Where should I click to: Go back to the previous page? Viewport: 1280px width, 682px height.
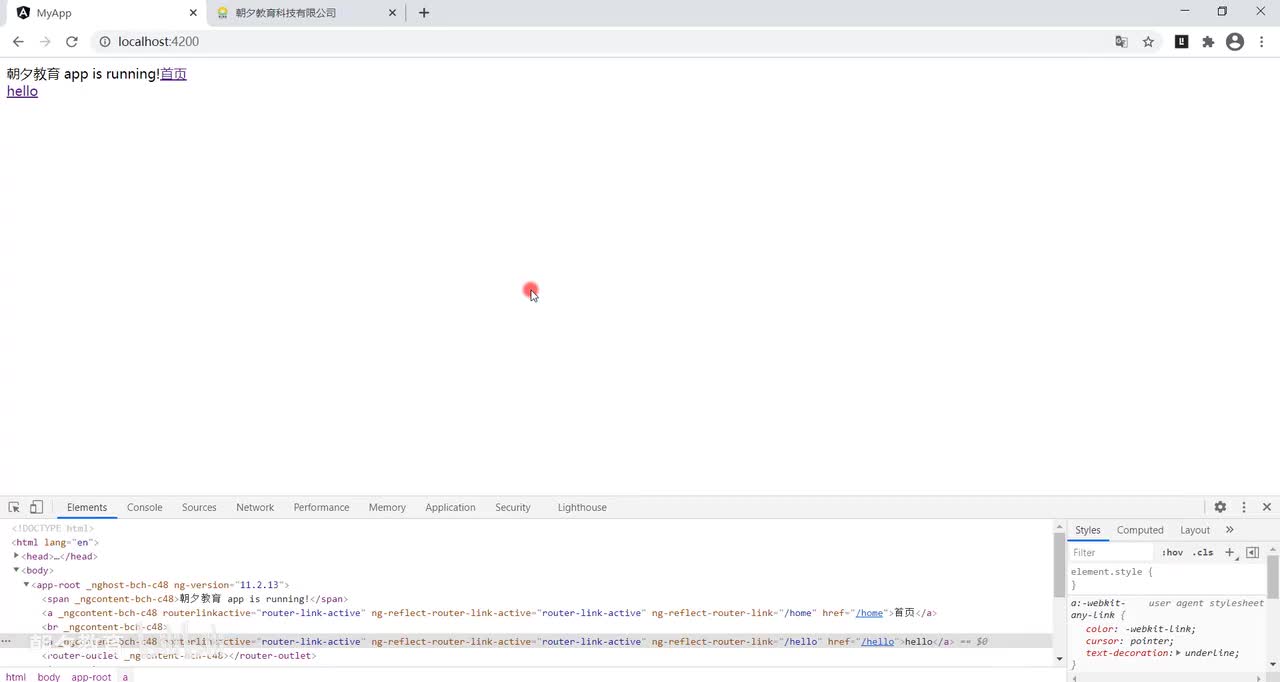coord(18,42)
